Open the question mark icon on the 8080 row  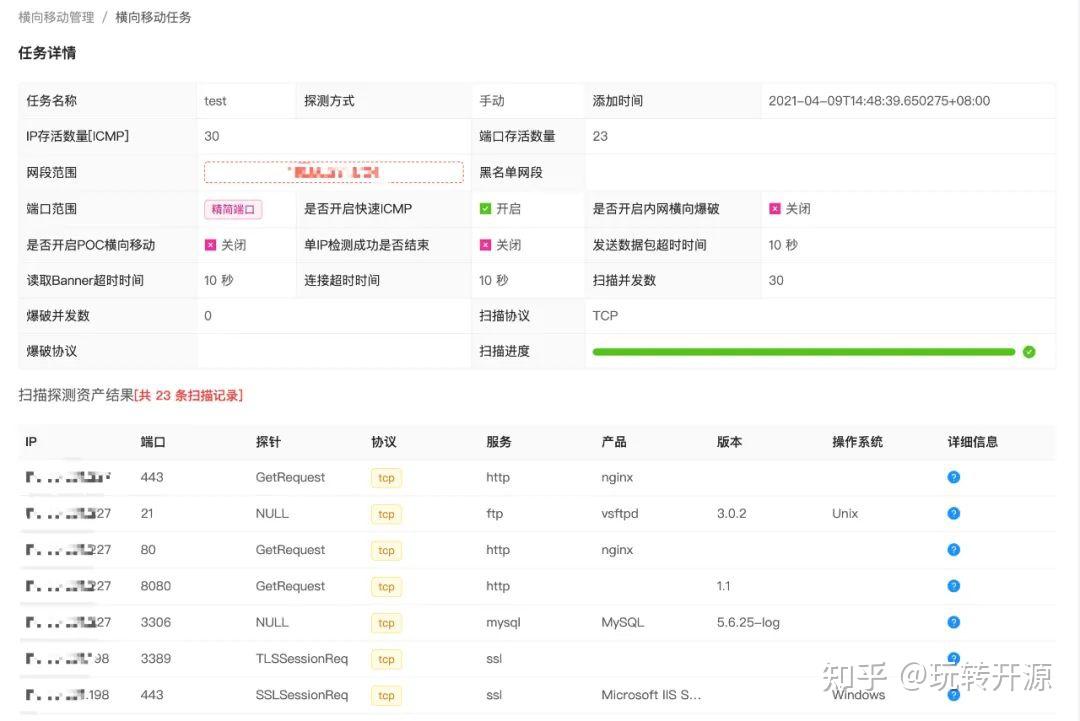pos(953,586)
